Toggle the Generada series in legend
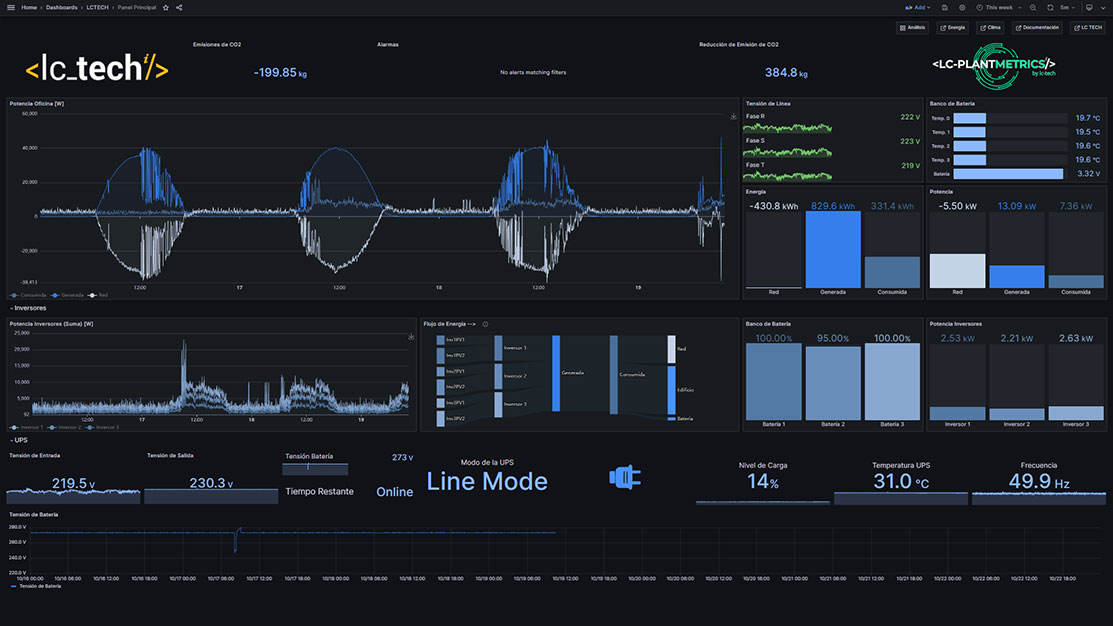Viewport: 1113px width, 626px height. coord(67,295)
